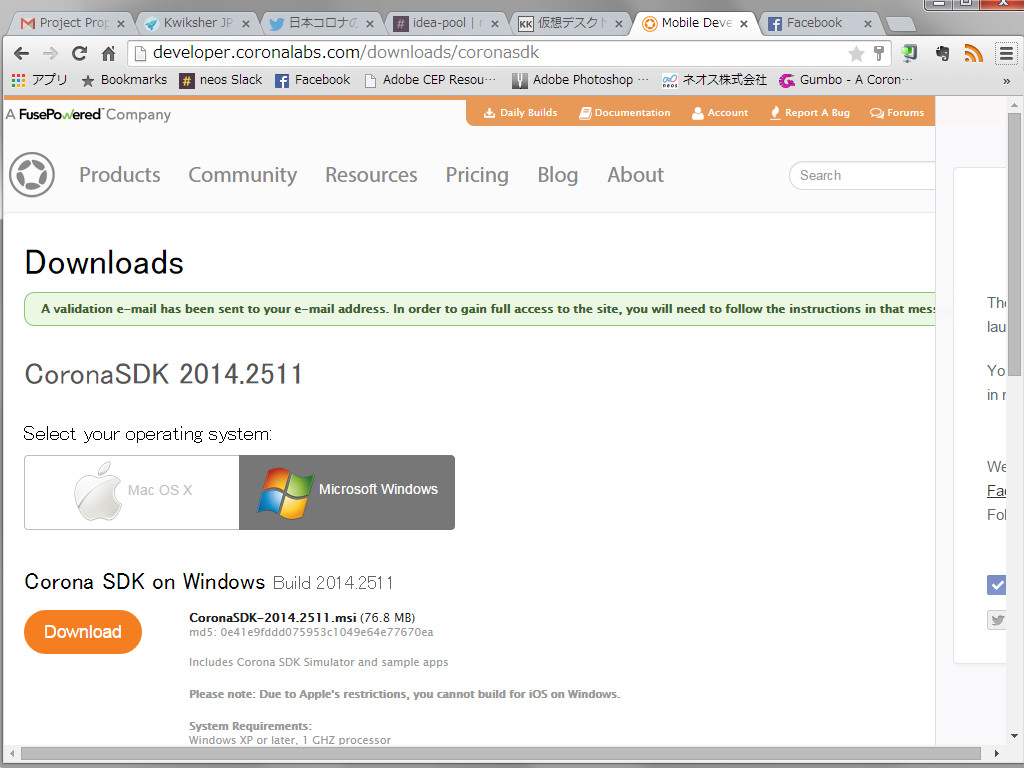This screenshot has width=1024, height=768.
Task: Show more bookmarks with the chevron
Action: (x=1006, y=81)
